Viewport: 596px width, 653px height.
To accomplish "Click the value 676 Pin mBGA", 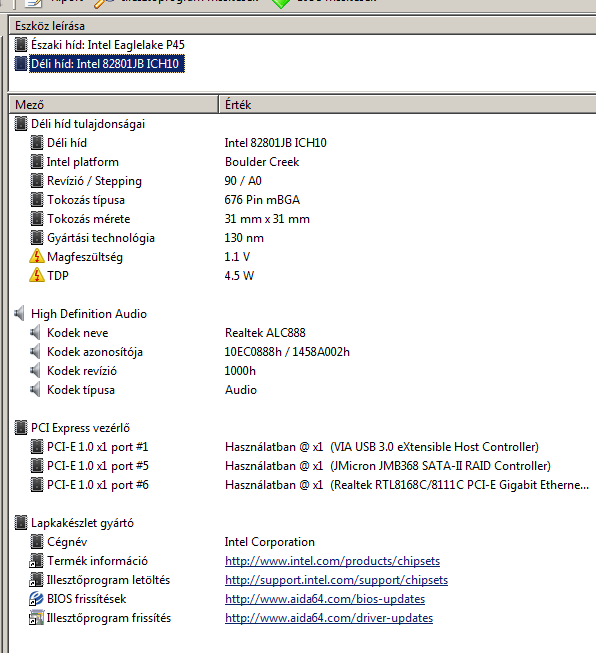I will (x=262, y=200).
